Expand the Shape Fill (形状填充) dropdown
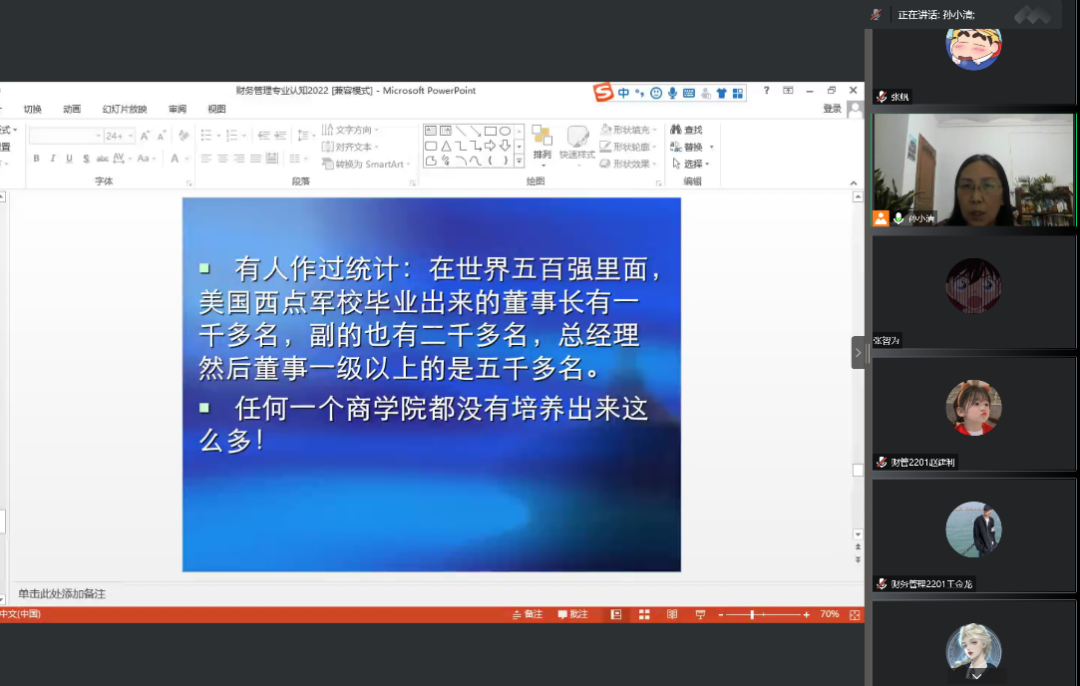Screen dimensions: 1080x686 [654, 130]
